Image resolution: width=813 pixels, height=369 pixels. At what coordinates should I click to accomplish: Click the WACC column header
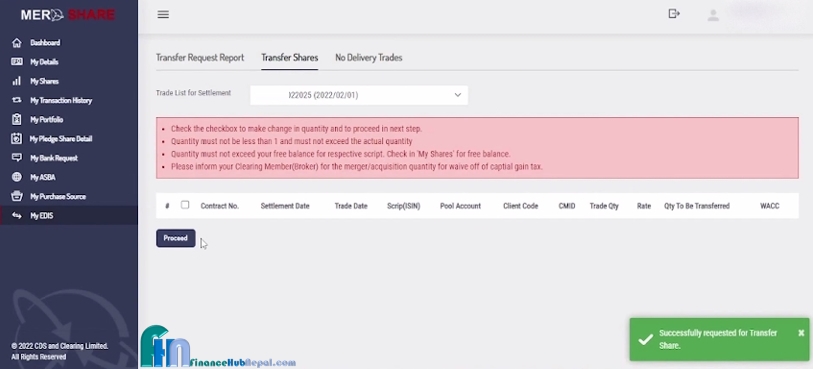pos(770,206)
